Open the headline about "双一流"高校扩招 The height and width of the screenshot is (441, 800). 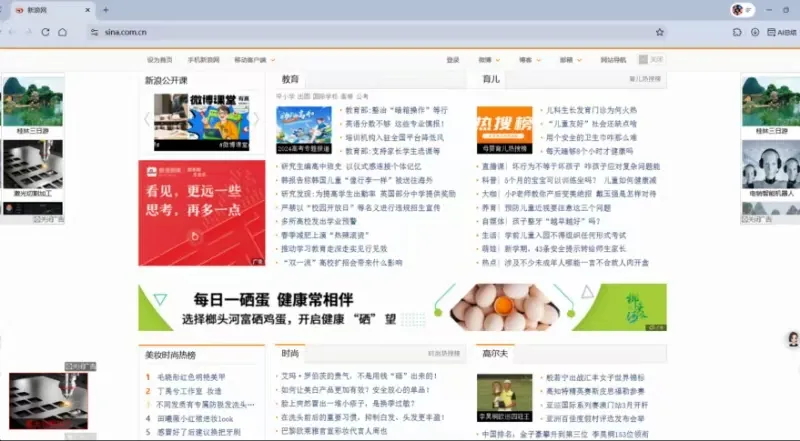pos(342,263)
